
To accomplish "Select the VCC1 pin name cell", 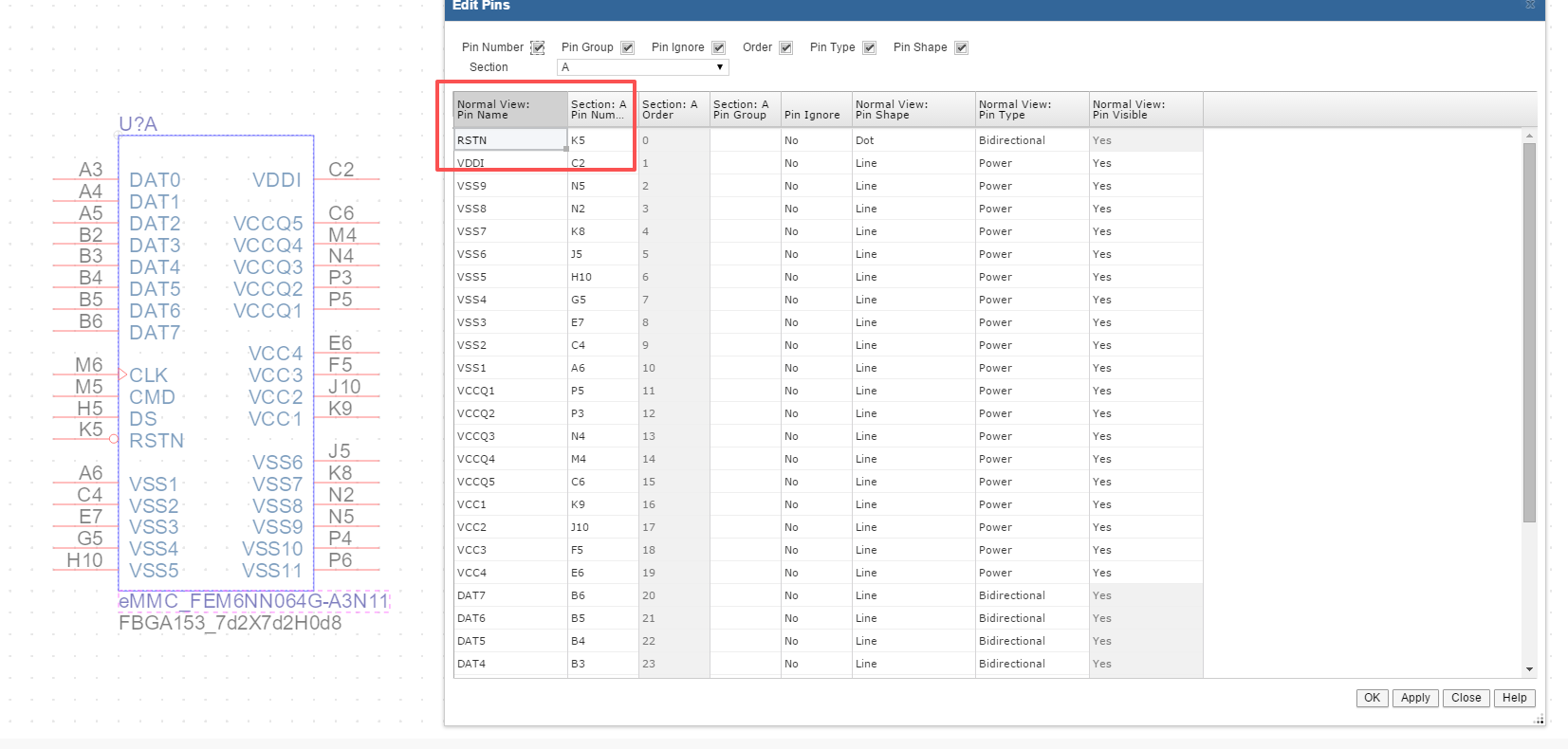I will (510, 504).
